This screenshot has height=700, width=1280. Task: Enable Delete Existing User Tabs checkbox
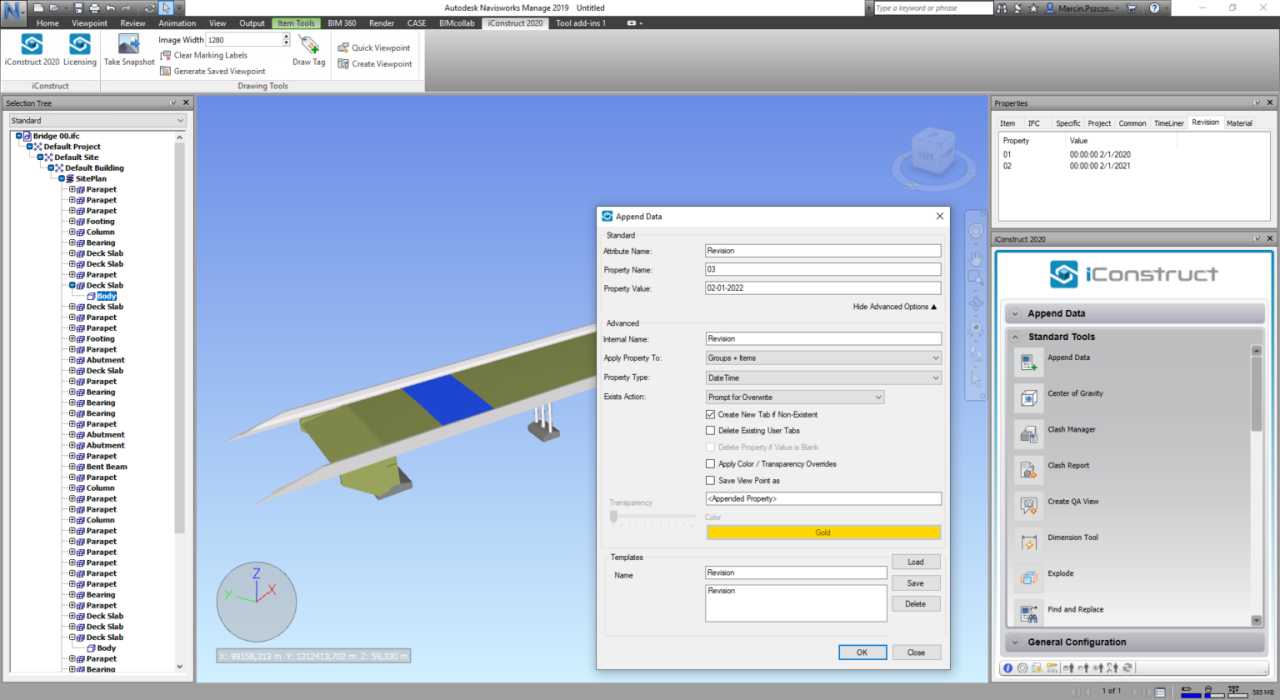coord(711,431)
